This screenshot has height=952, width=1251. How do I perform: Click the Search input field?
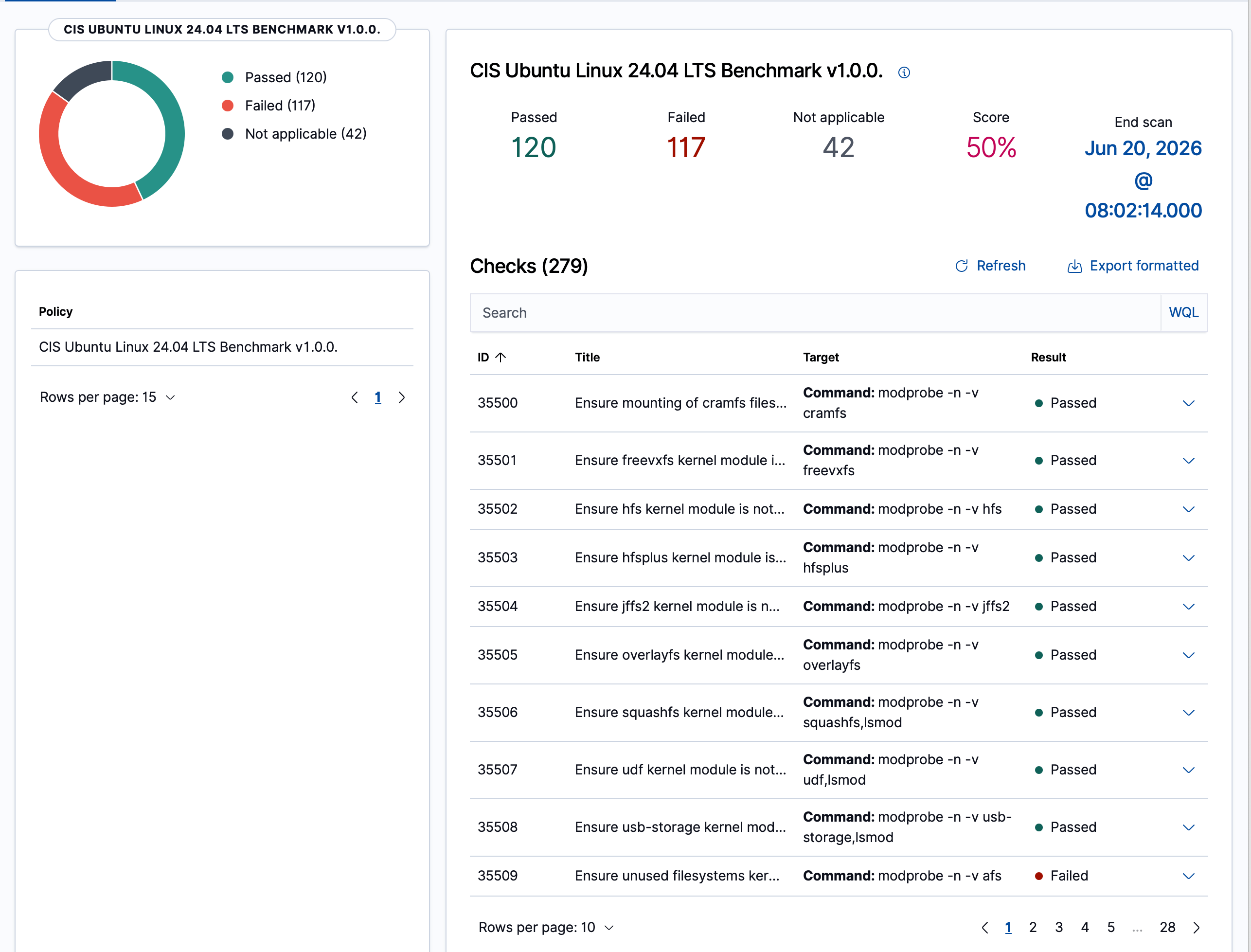click(x=815, y=313)
